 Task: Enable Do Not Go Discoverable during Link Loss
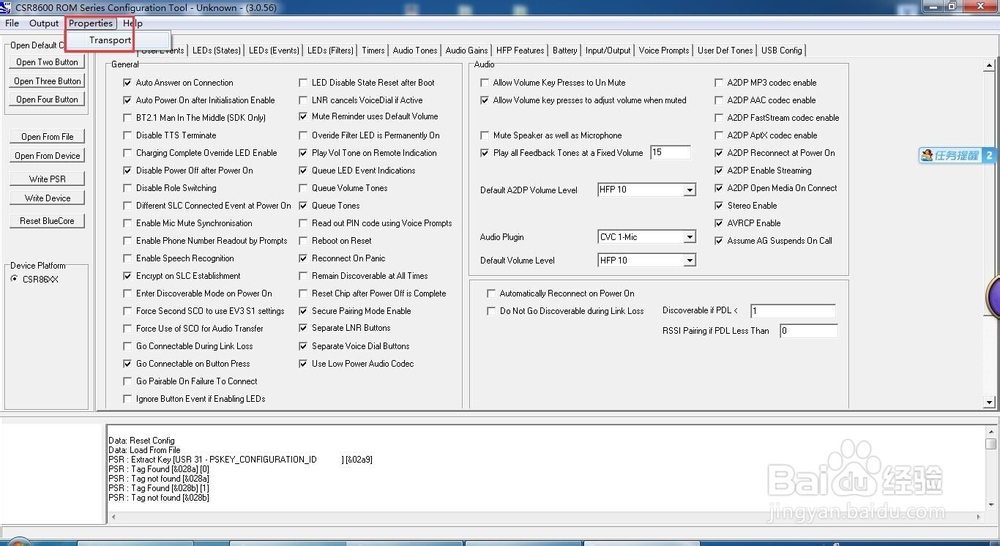click(490, 311)
